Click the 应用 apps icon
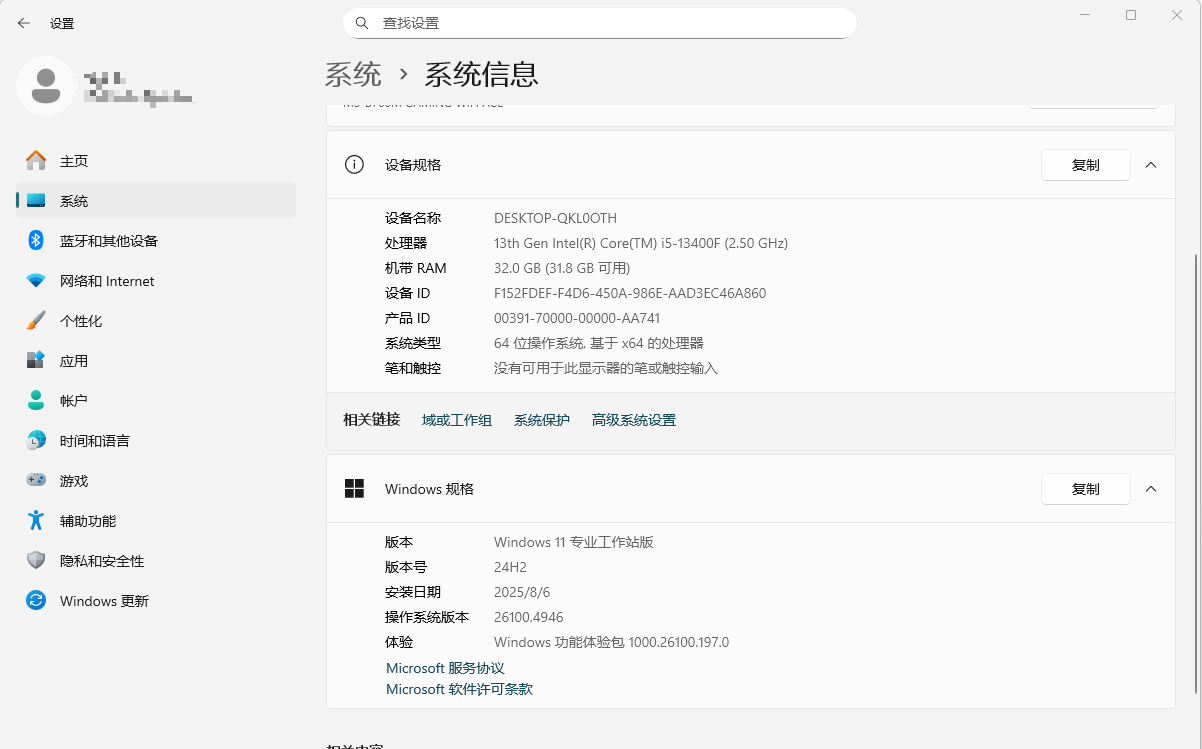This screenshot has height=749, width=1202. click(36, 361)
